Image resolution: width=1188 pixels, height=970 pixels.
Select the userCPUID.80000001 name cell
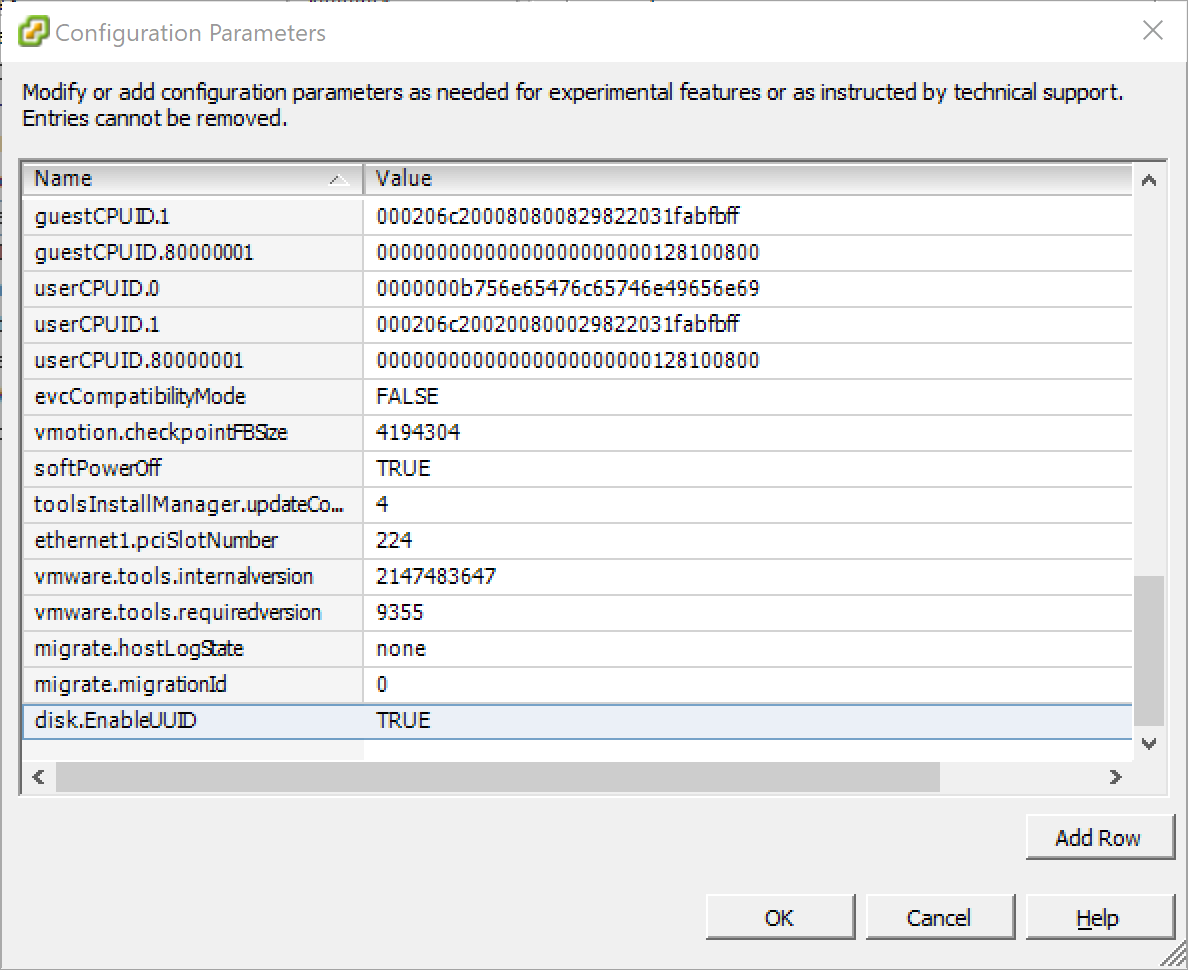point(192,361)
